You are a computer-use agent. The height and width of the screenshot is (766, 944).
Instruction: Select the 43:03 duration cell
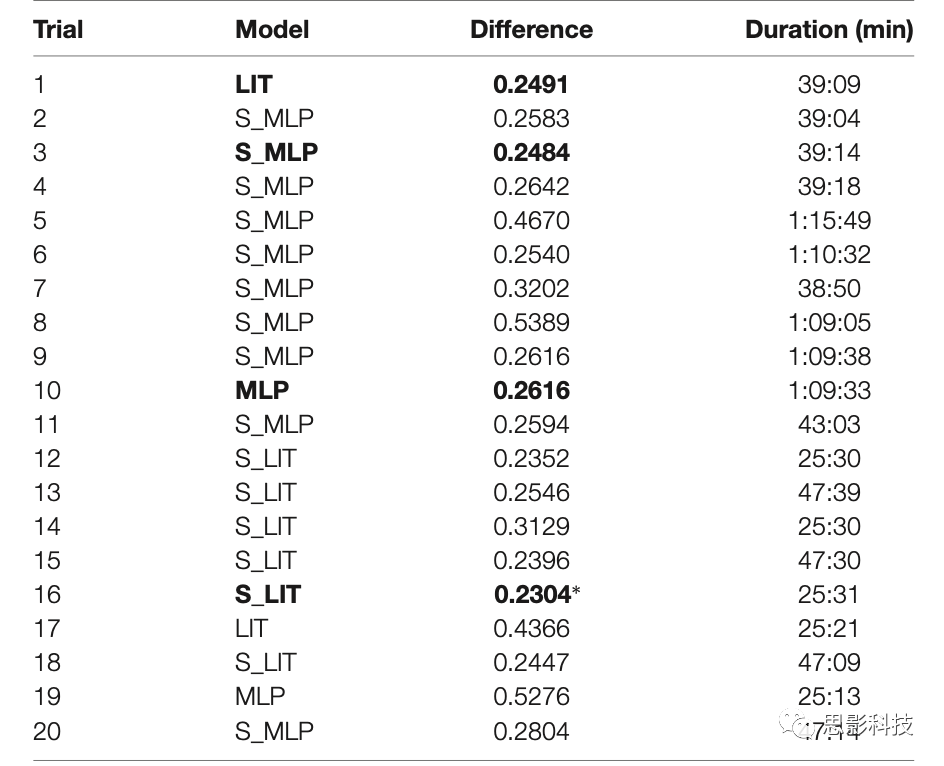[828, 425]
